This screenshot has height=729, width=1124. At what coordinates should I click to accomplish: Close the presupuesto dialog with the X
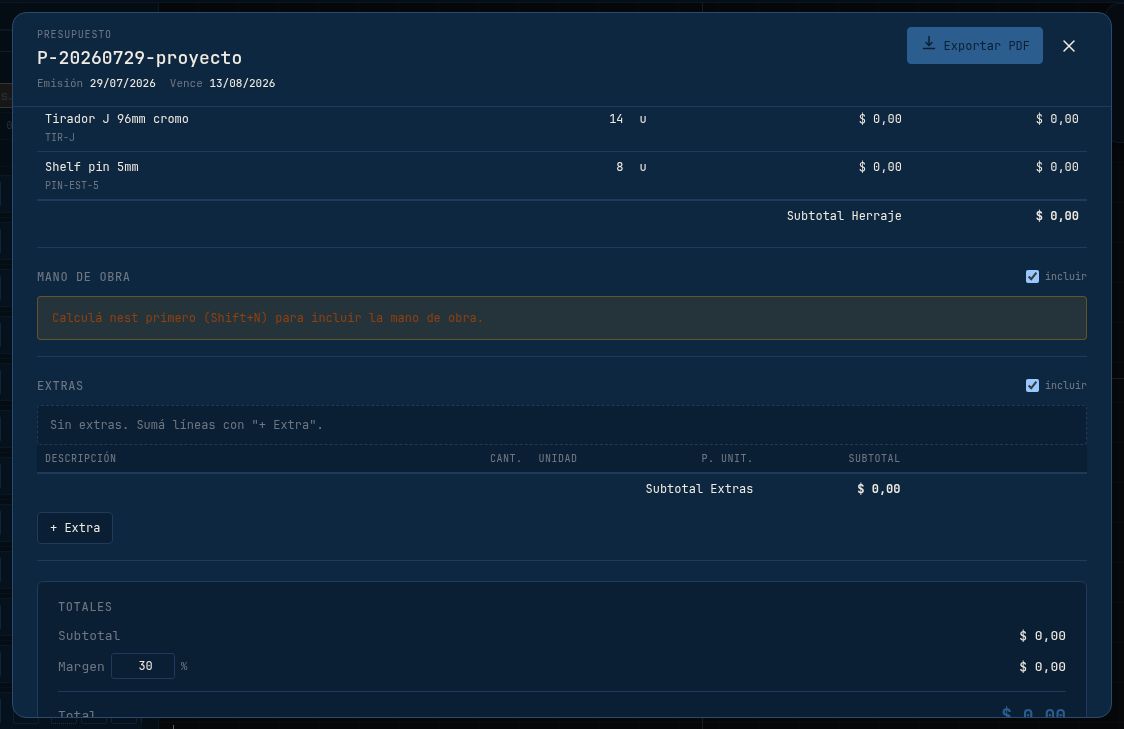tap(1069, 46)
